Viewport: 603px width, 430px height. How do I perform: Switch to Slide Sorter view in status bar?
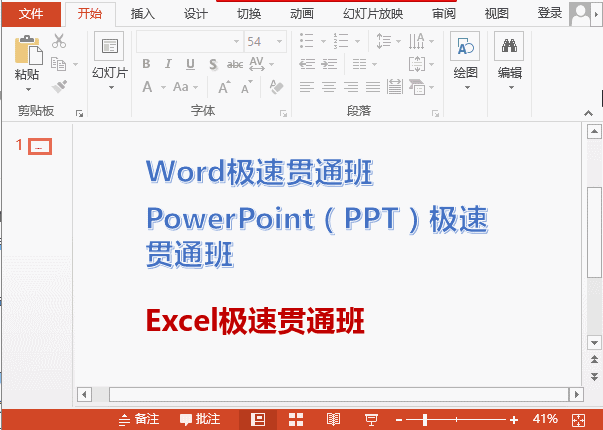pos(296,419)
